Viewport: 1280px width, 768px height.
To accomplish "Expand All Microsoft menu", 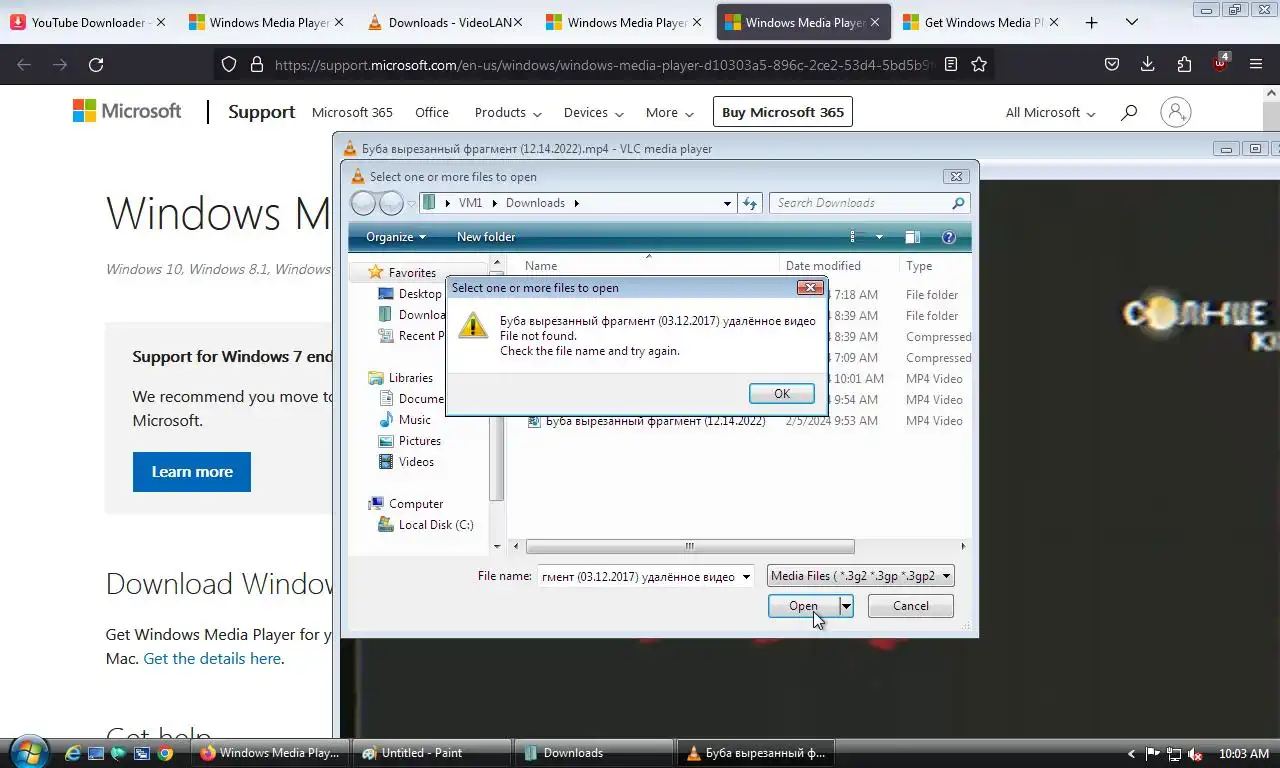I will click(x=1050, y=112).
